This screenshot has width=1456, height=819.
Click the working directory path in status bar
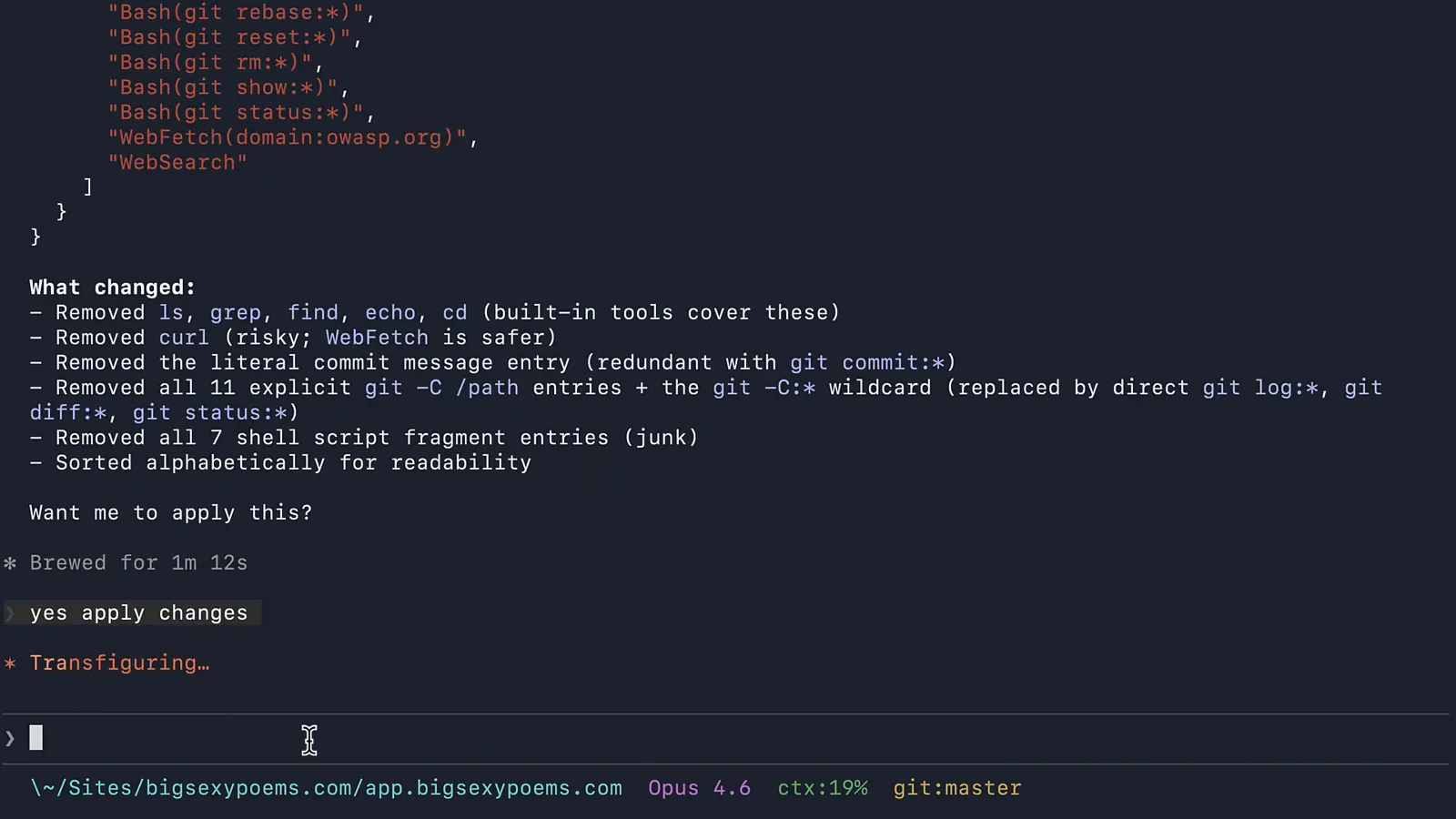(x=326, y=788)
